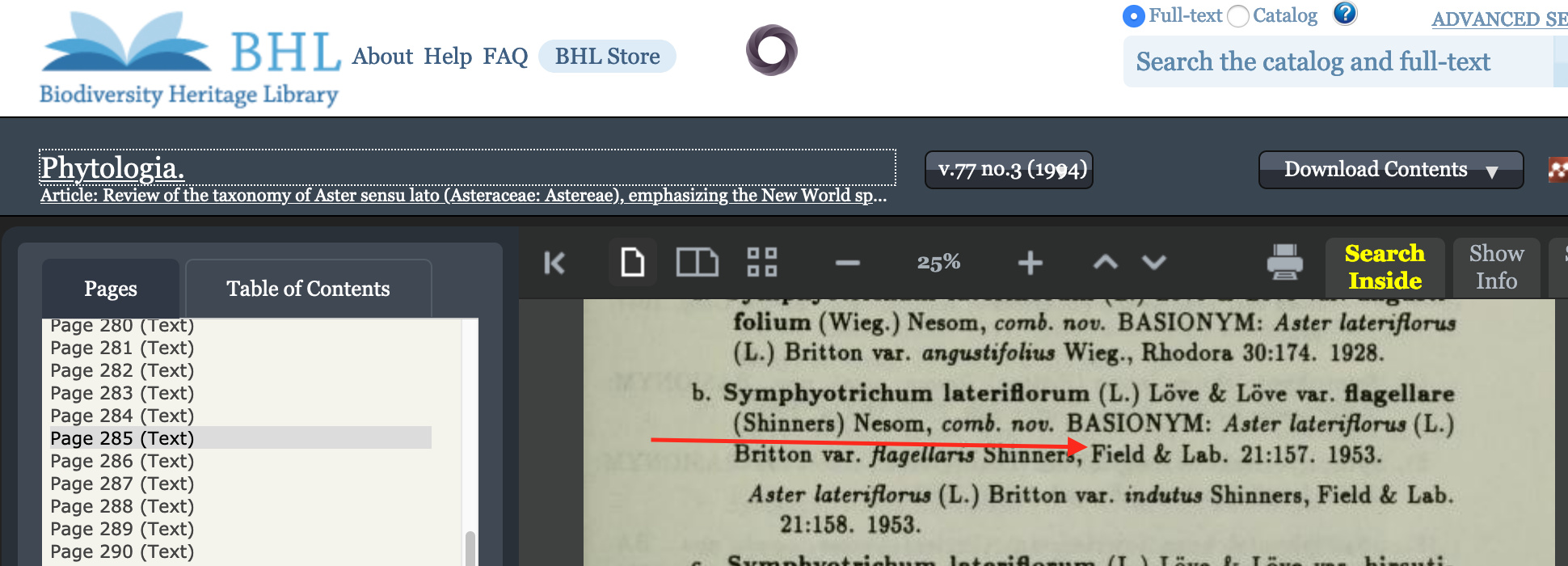1568x566 pixels.
Task: Print page using printer icon
Action: [1285, 263]
